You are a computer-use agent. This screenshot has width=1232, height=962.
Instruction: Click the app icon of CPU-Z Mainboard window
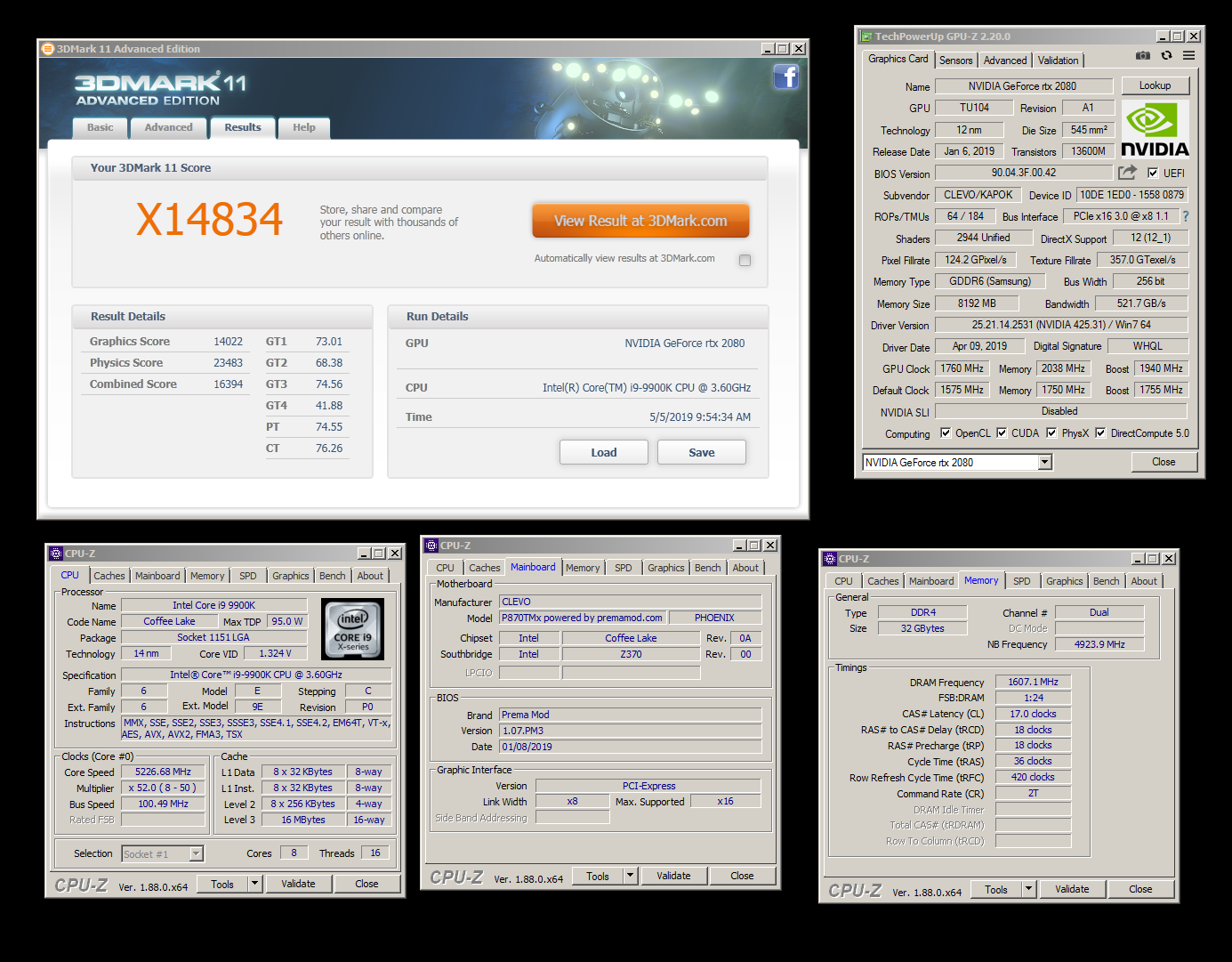click(x=431, y=546)
